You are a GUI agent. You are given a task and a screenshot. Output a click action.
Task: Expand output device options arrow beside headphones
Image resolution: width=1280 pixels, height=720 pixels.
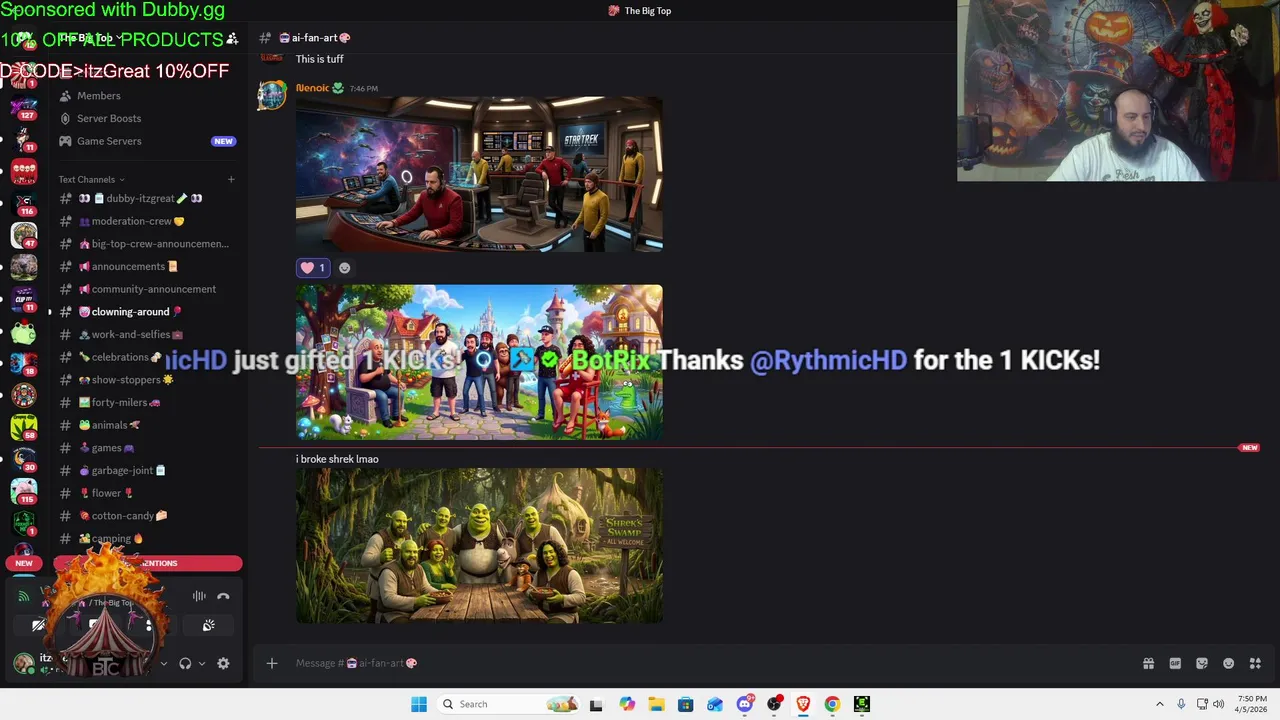point(201,663)
